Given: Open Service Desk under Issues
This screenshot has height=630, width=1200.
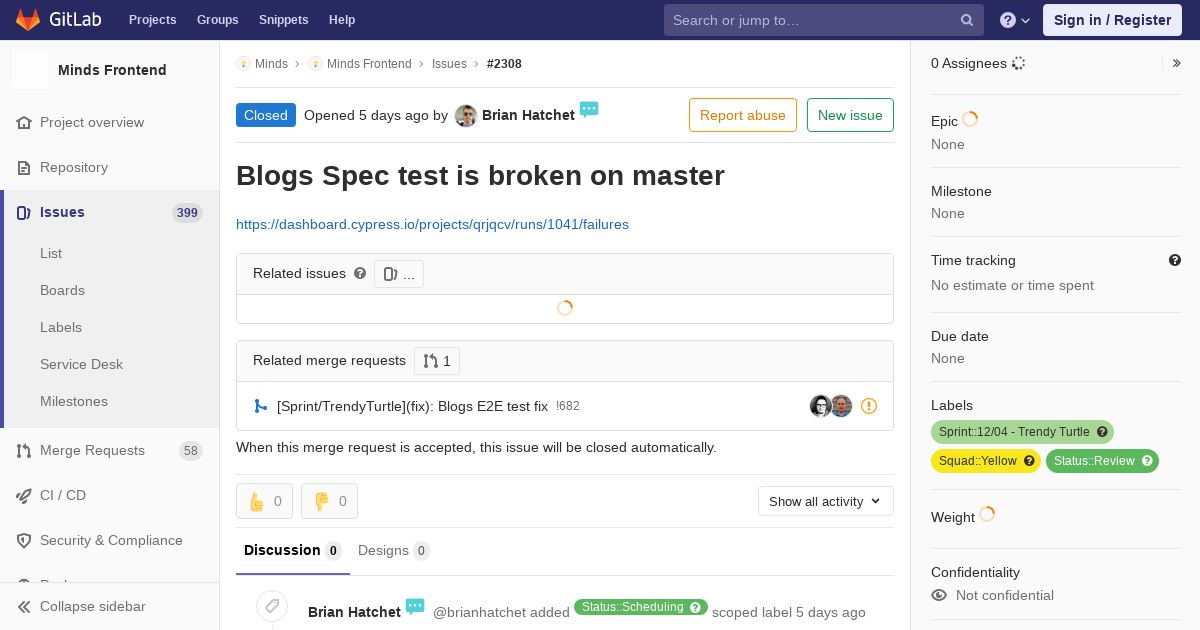Looking at the screenshot, I should (81, 364).
